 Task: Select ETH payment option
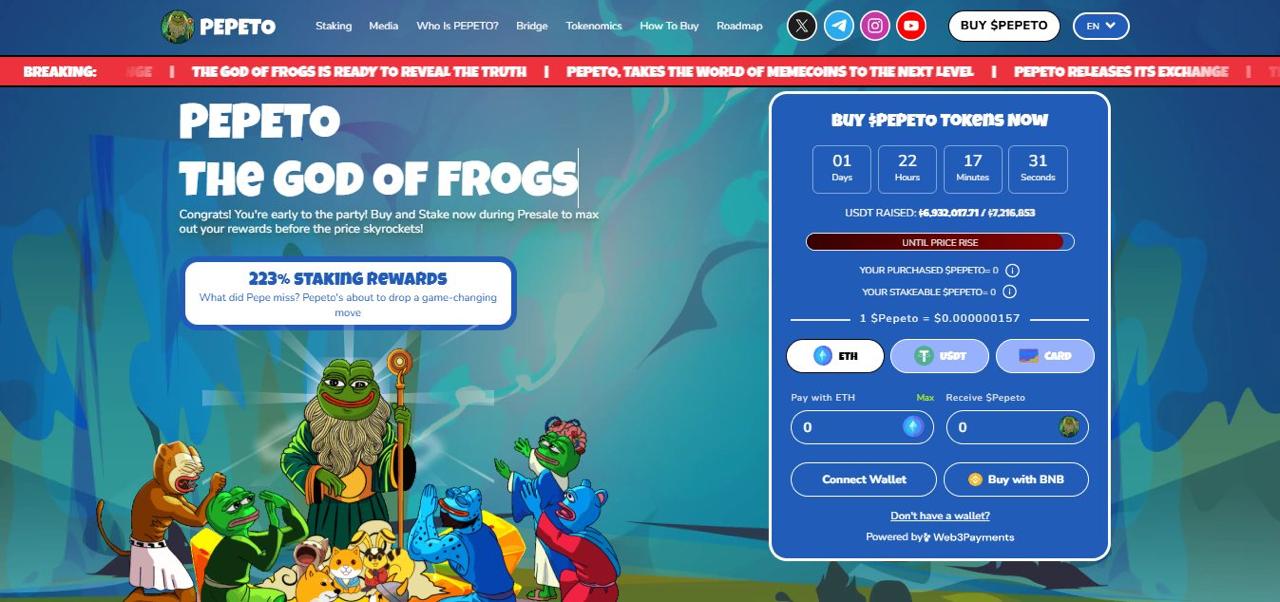[835, 356]
